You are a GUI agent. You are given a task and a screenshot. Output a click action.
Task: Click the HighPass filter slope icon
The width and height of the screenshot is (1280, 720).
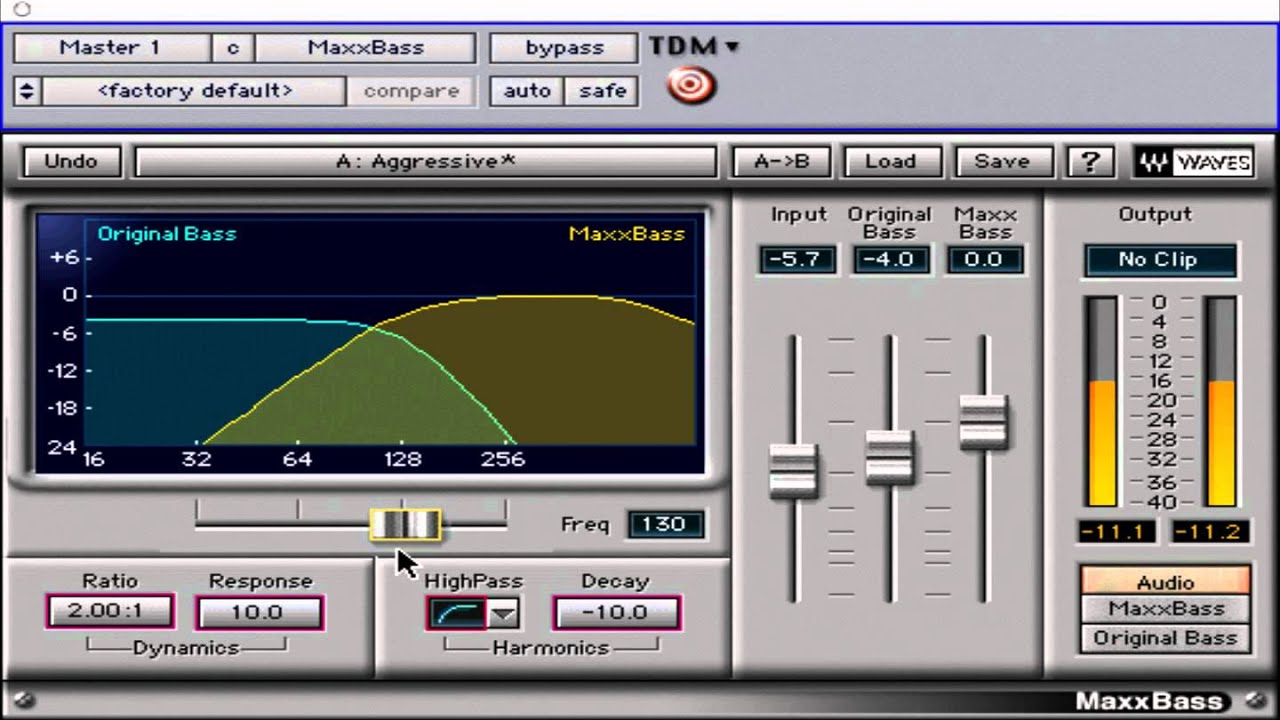(457, 614)
